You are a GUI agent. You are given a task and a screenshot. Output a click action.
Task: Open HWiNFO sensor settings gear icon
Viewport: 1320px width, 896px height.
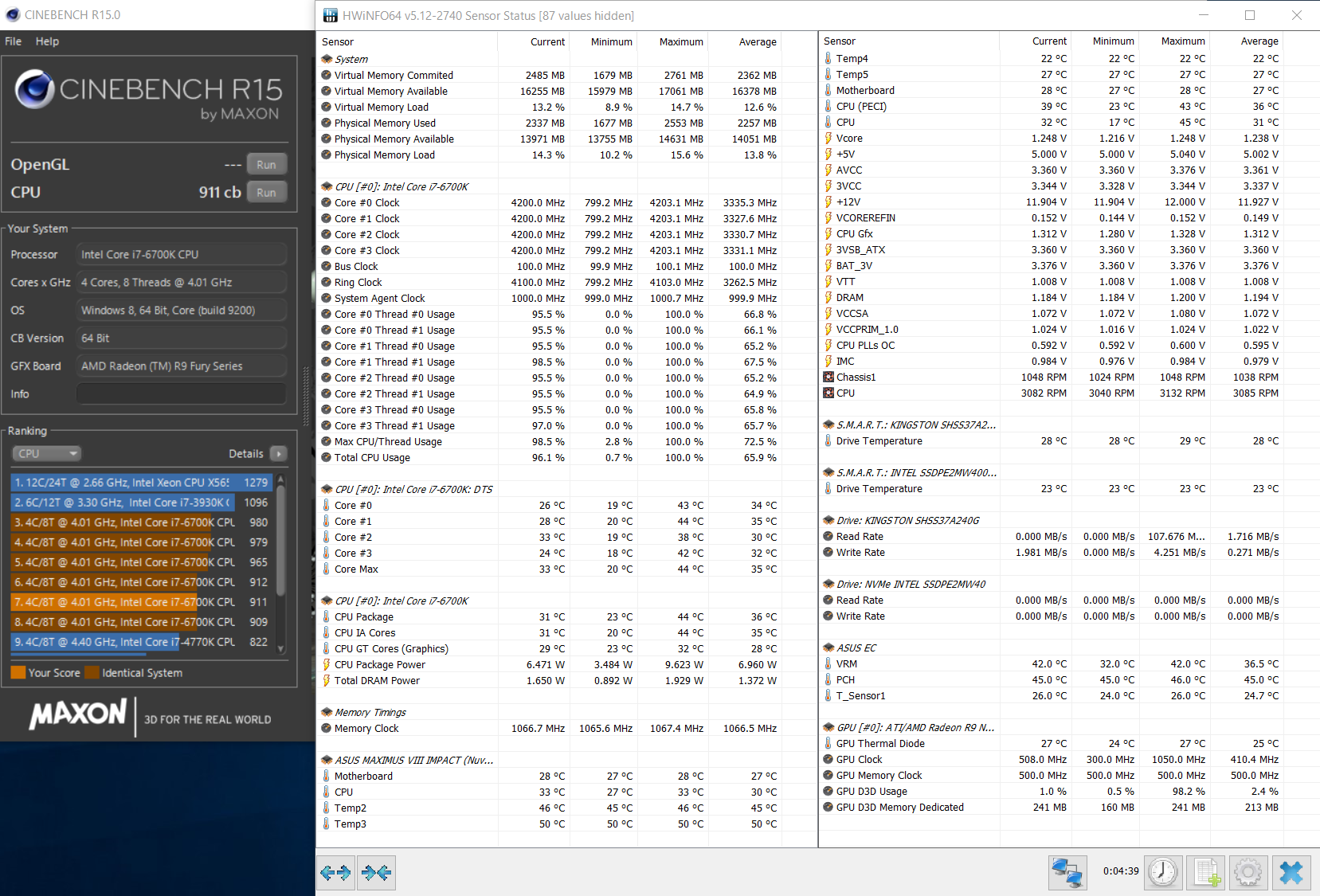tap(1248, 873)
